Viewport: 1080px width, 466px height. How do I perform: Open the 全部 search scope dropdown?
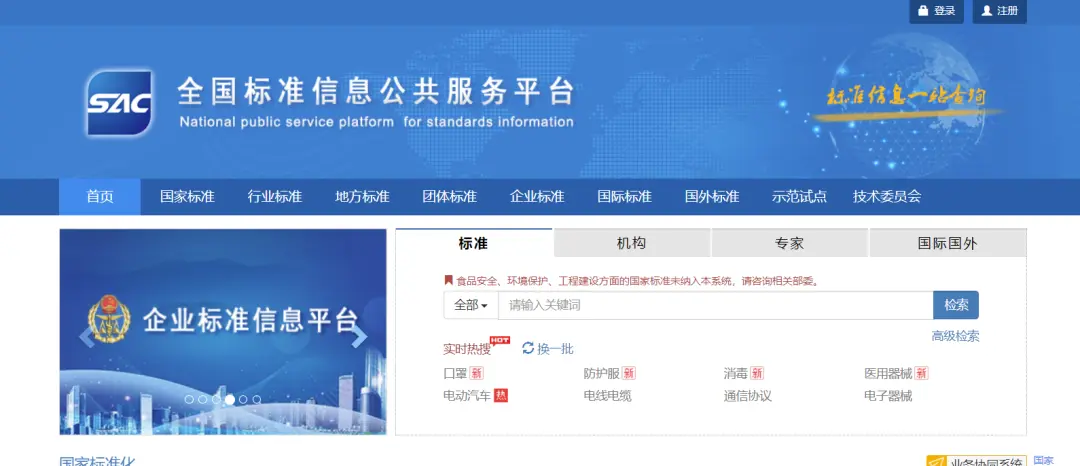tap(471, 305)
